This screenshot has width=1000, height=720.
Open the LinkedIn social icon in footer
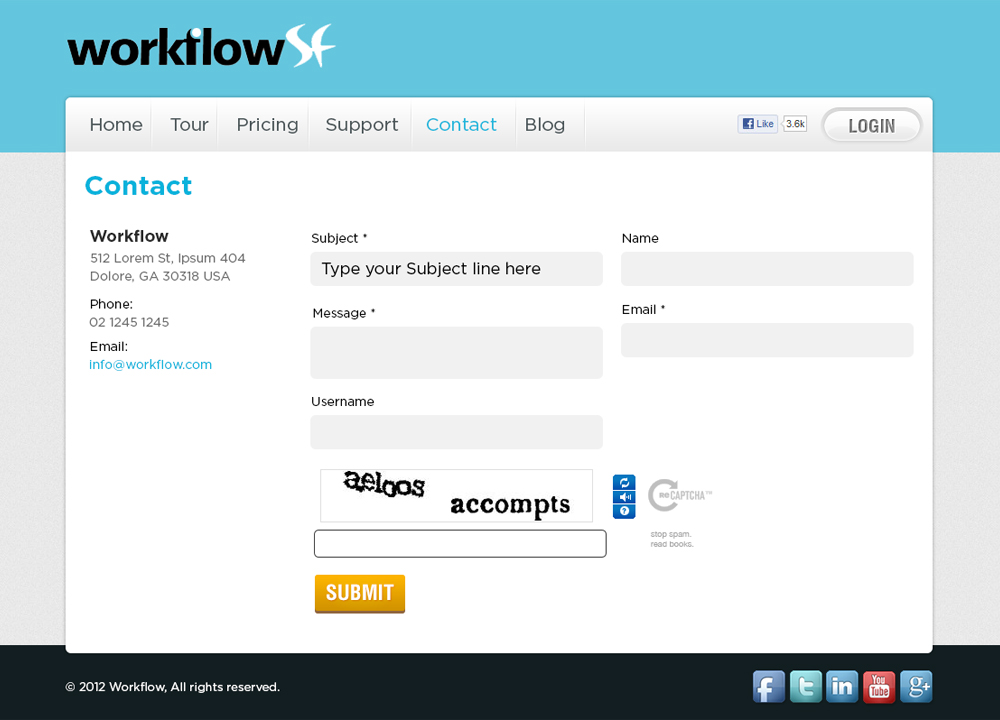click(842, 687)
